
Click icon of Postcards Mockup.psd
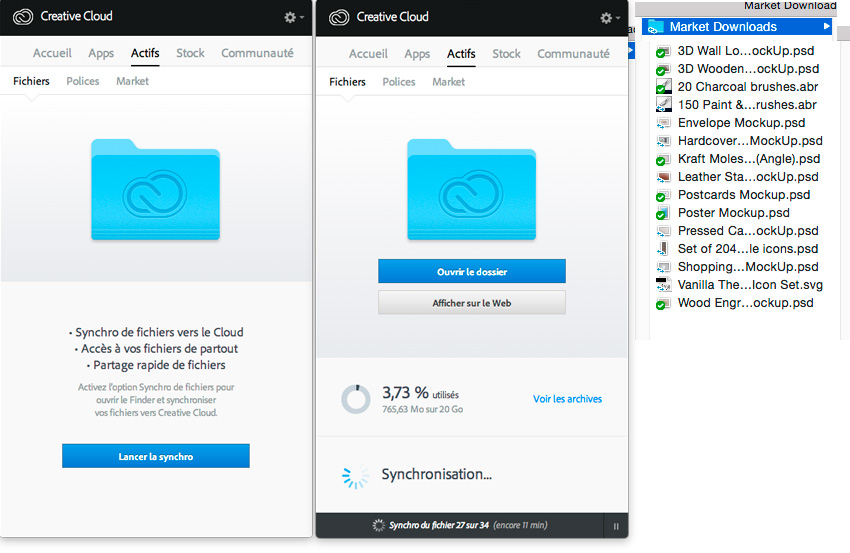coord(663,195)
